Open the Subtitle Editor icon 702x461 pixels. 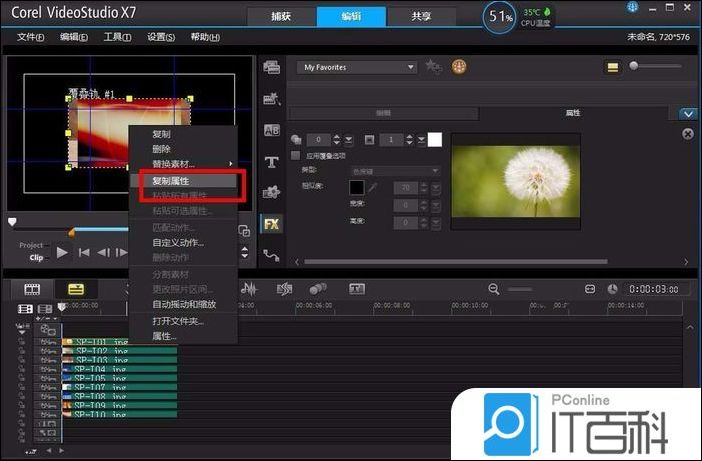(x=357, y=289)
